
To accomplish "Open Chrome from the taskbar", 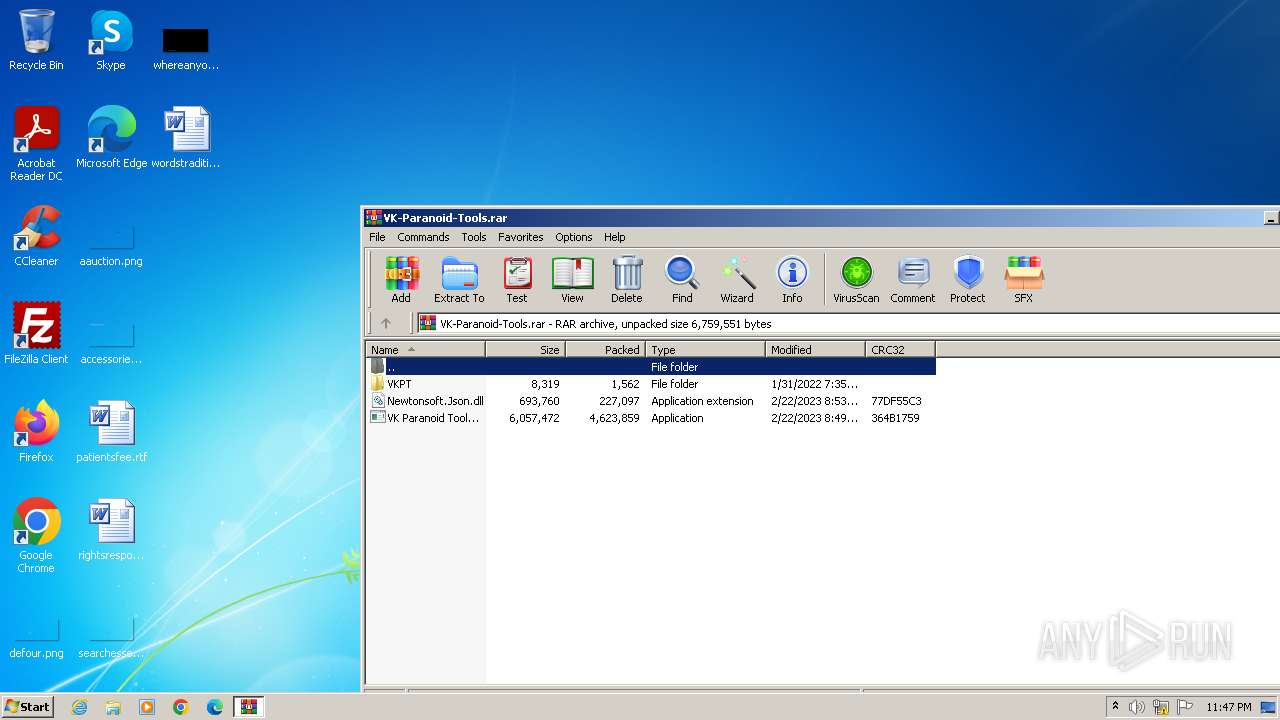I will click(x=181, y=707).
